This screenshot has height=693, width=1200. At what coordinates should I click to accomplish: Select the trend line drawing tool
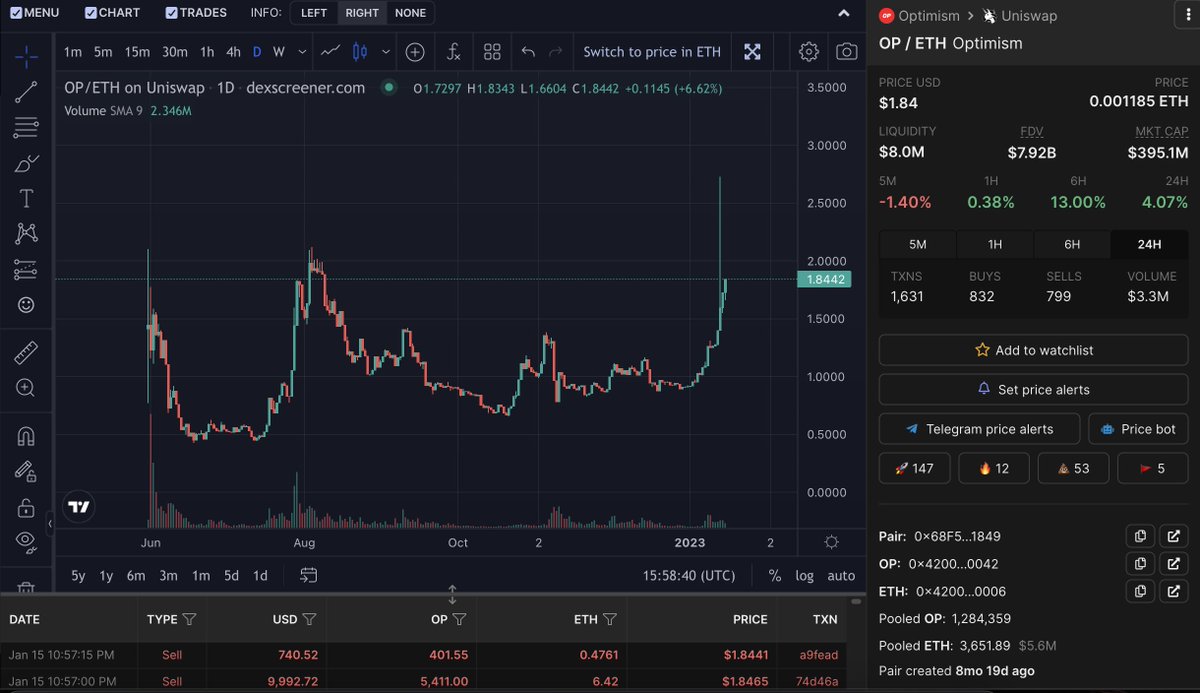(27, 92)
